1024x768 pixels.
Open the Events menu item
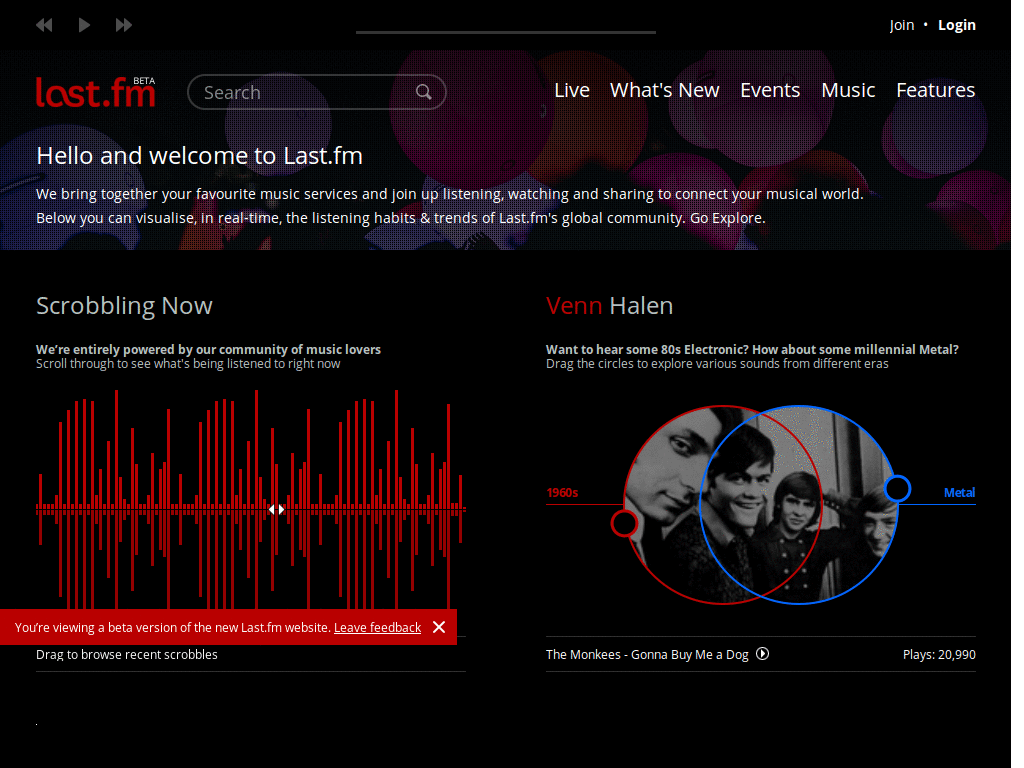coord(769,90)
